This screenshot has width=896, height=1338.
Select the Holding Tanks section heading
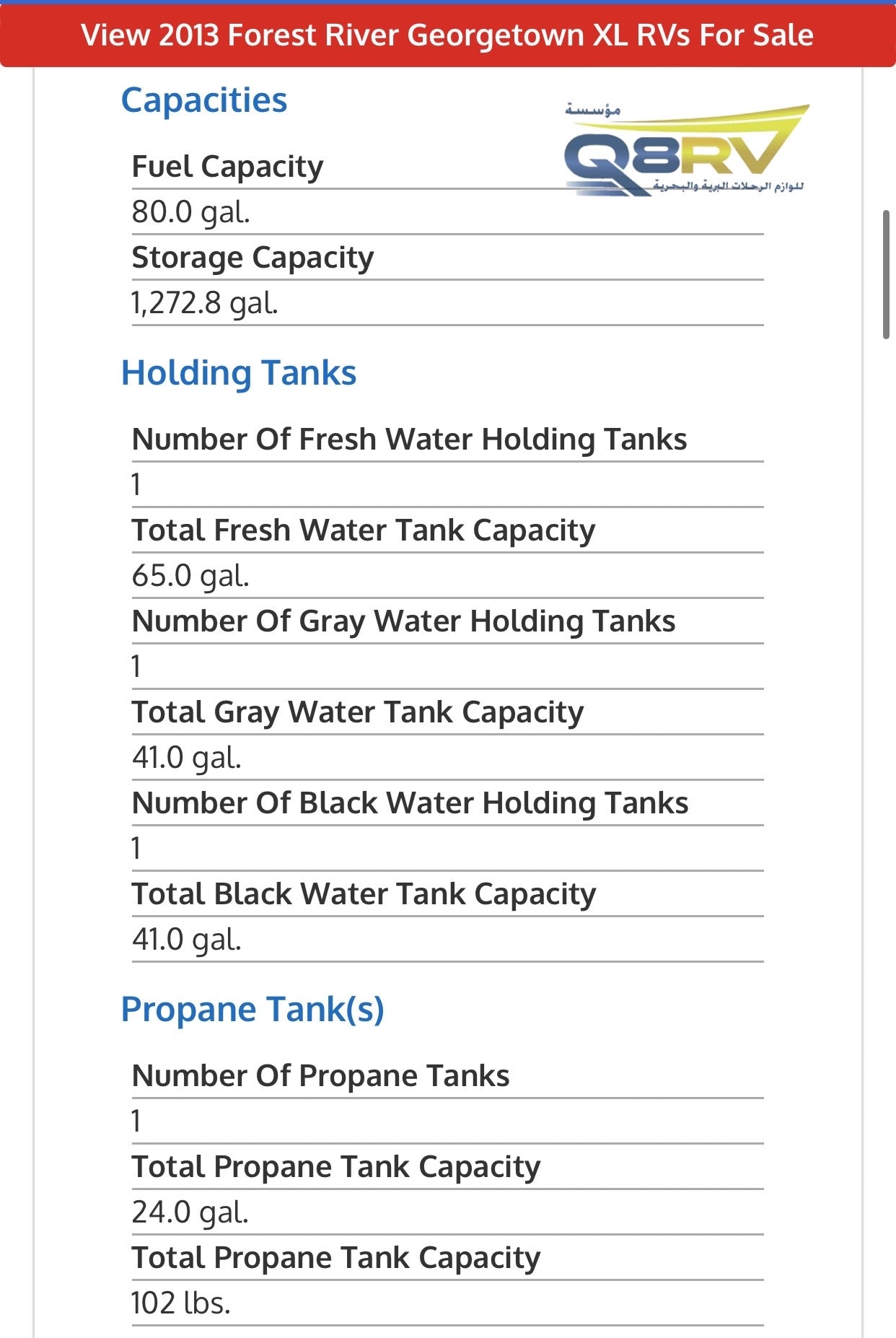coord(239,373)
